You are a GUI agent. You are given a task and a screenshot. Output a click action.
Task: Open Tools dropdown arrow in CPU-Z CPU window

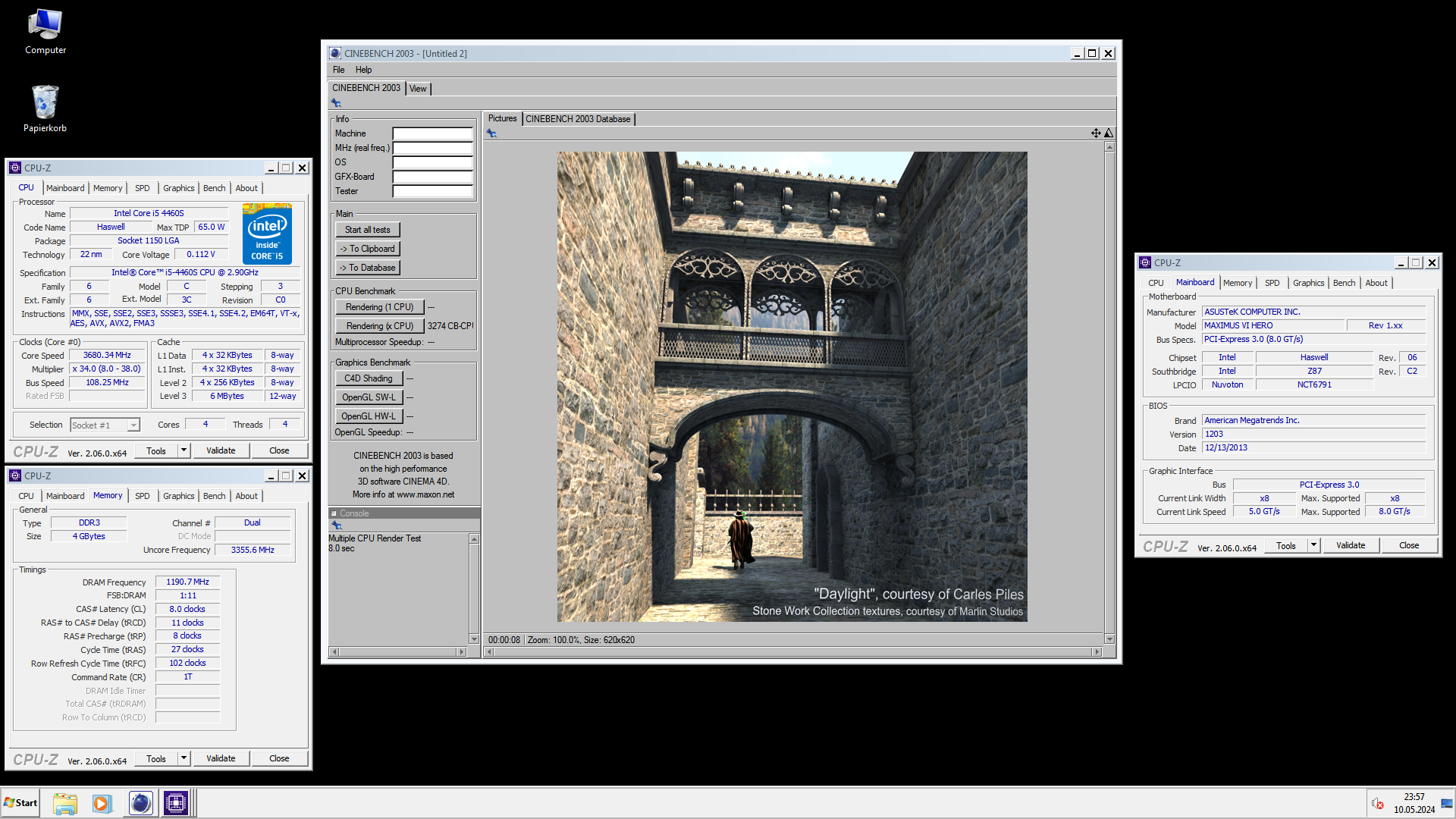pyautogui.click(x=184, y=450)
